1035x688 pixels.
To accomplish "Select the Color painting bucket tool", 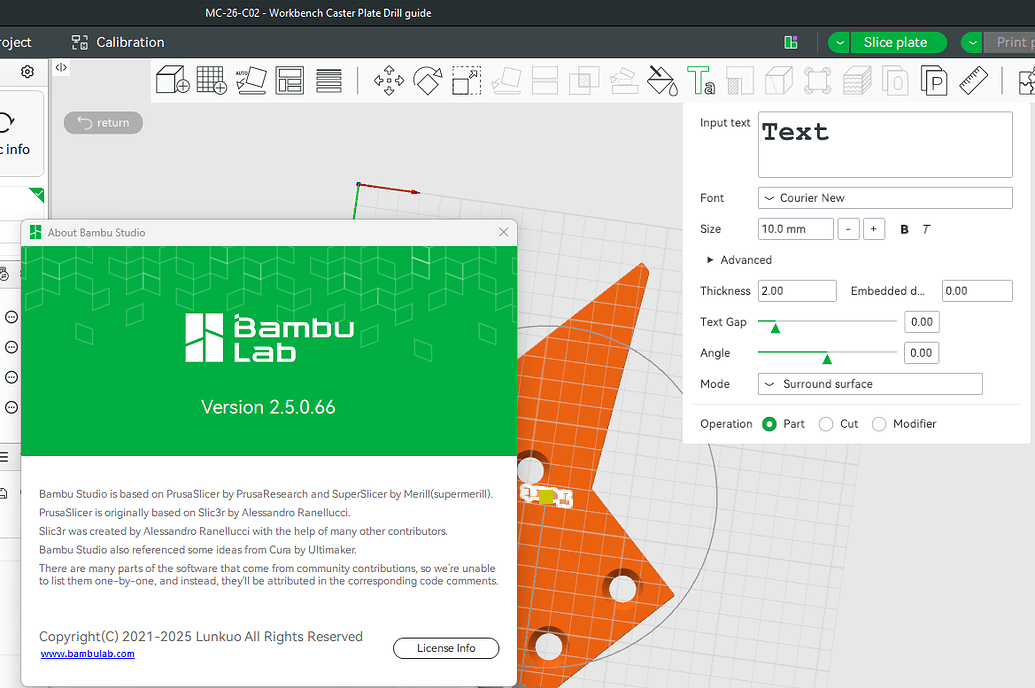I will (x=662, y=81).
